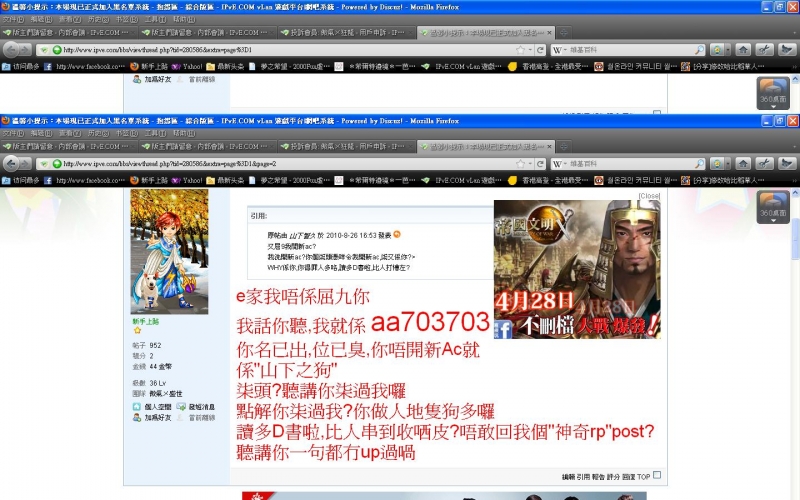This screenshot has width=800, height=500.
Task: Click the poster's avatar image
Action: click(169, 252)
